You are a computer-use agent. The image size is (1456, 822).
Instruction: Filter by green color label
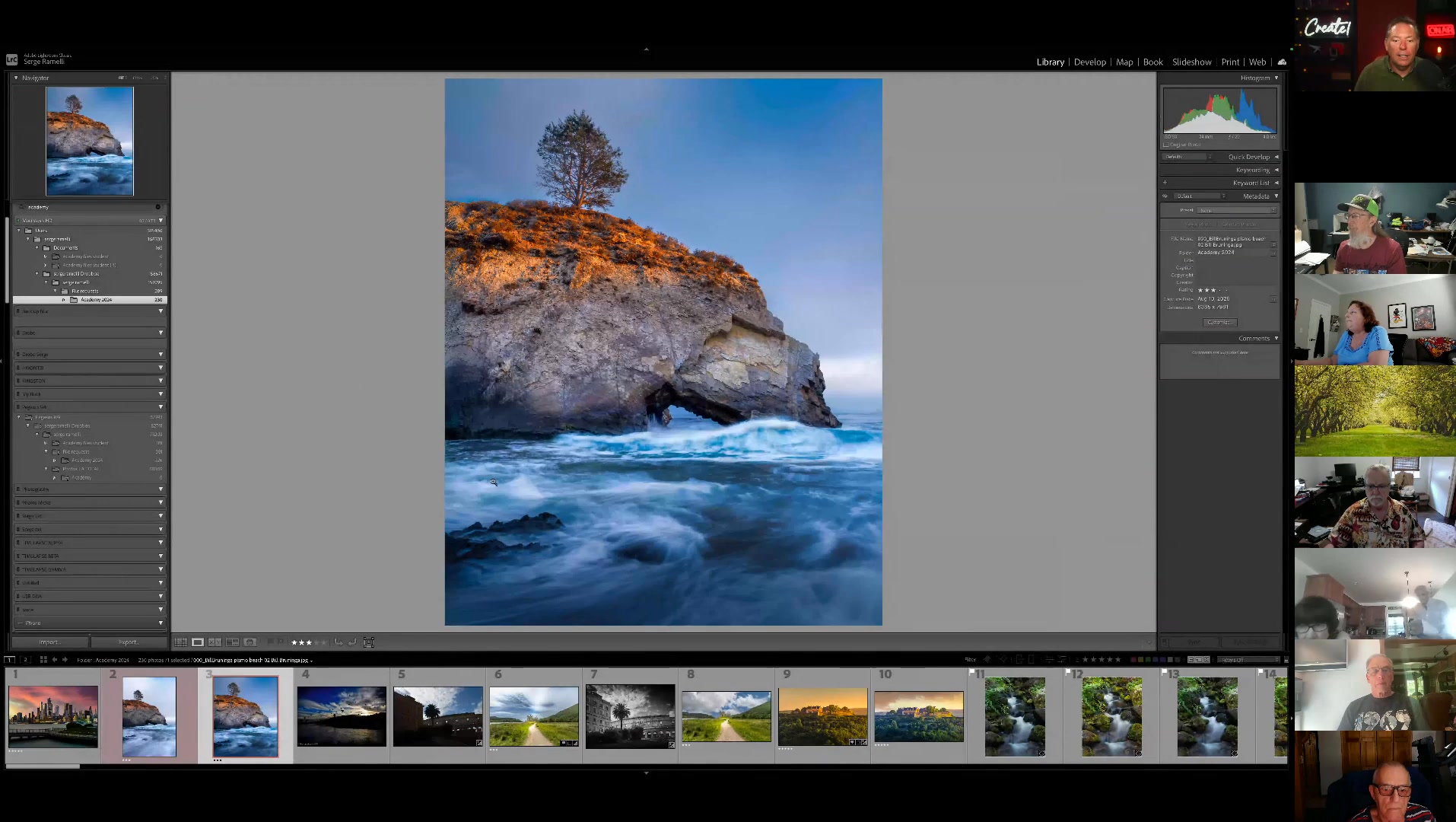[x=1149, y=659]
